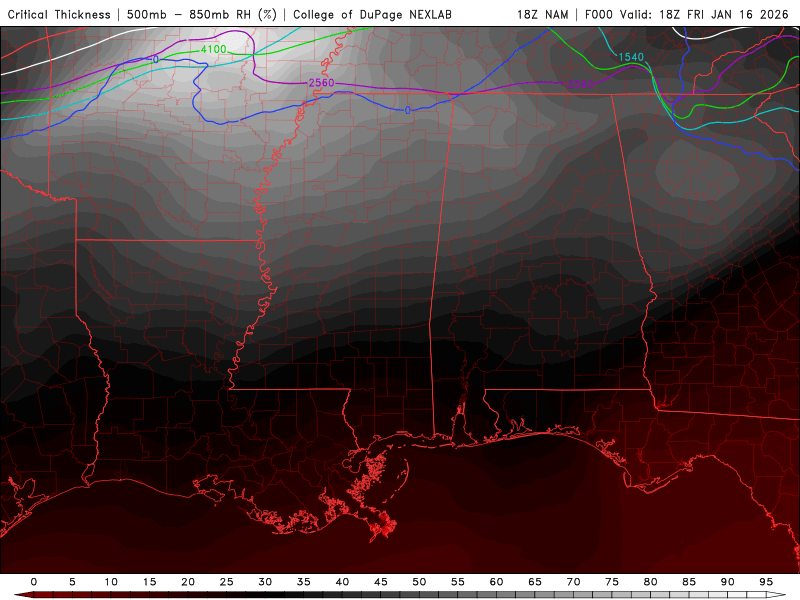This screenshot has width=800, height=600.
Task: Select the color scale label '85'
Action: pos(689,582)
